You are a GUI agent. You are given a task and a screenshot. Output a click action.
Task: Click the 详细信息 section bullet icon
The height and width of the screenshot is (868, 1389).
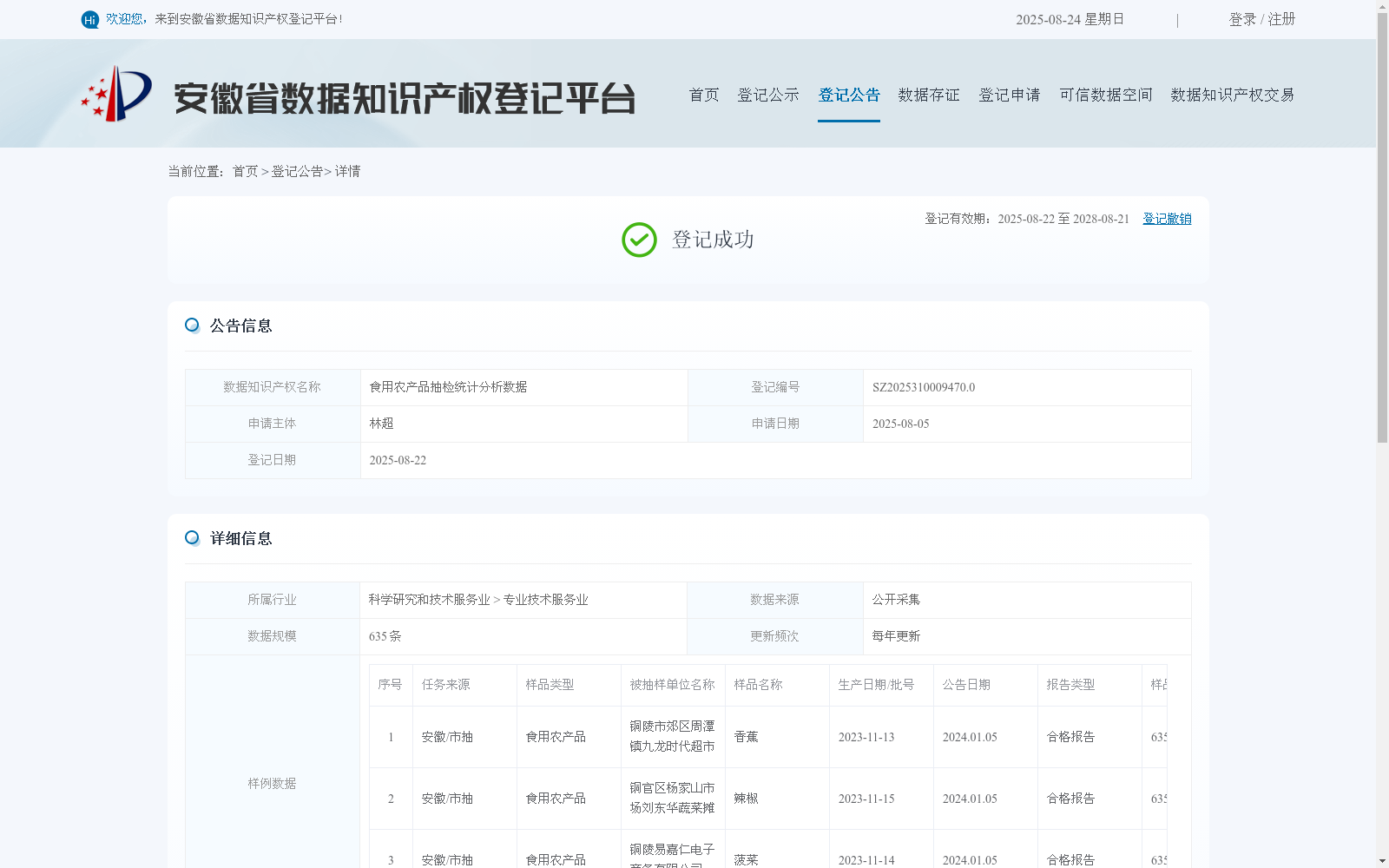(192, 538)
